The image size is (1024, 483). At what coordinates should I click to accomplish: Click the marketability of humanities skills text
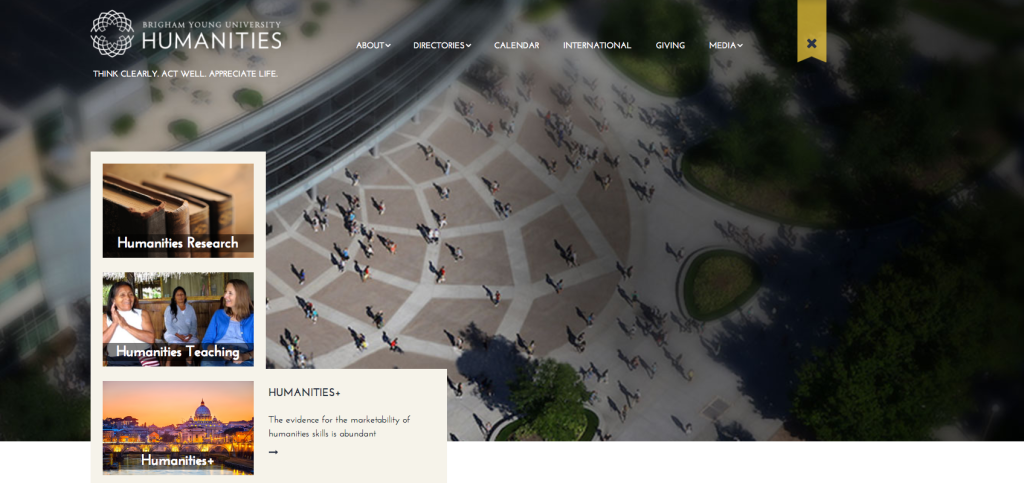[x=339, y=427]
